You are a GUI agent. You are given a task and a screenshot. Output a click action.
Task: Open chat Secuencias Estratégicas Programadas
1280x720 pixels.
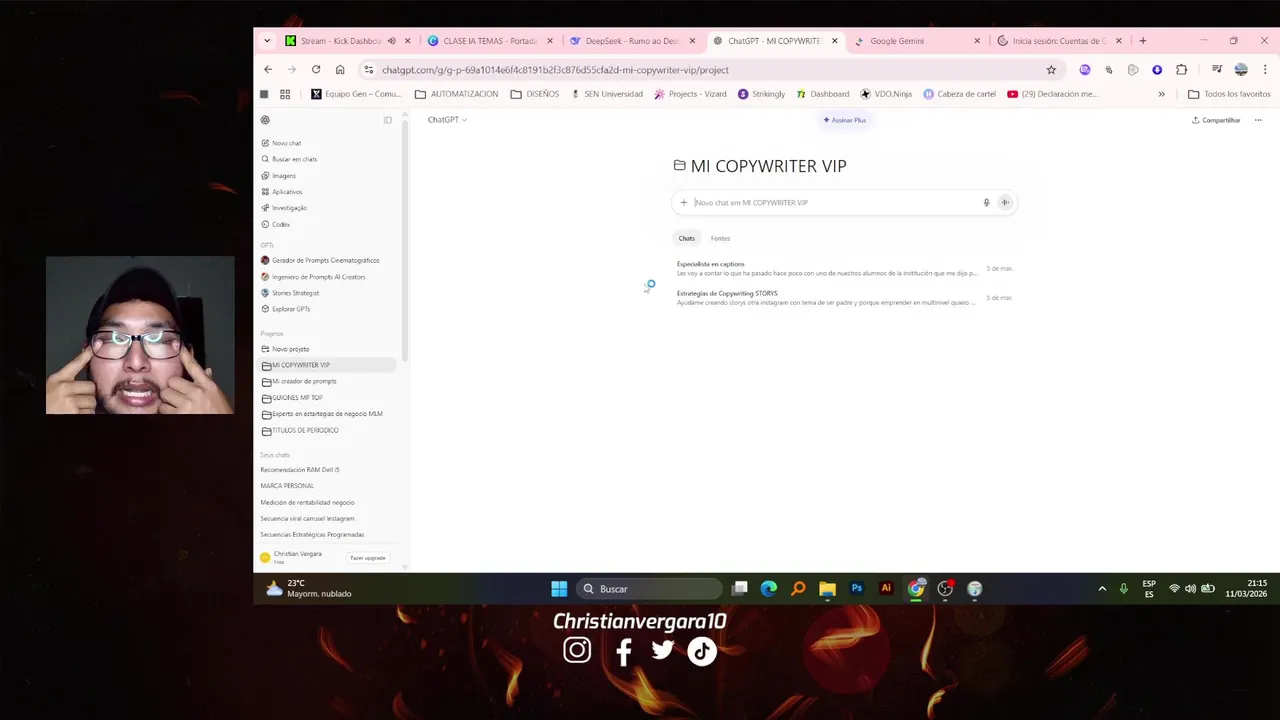[312, 535]
